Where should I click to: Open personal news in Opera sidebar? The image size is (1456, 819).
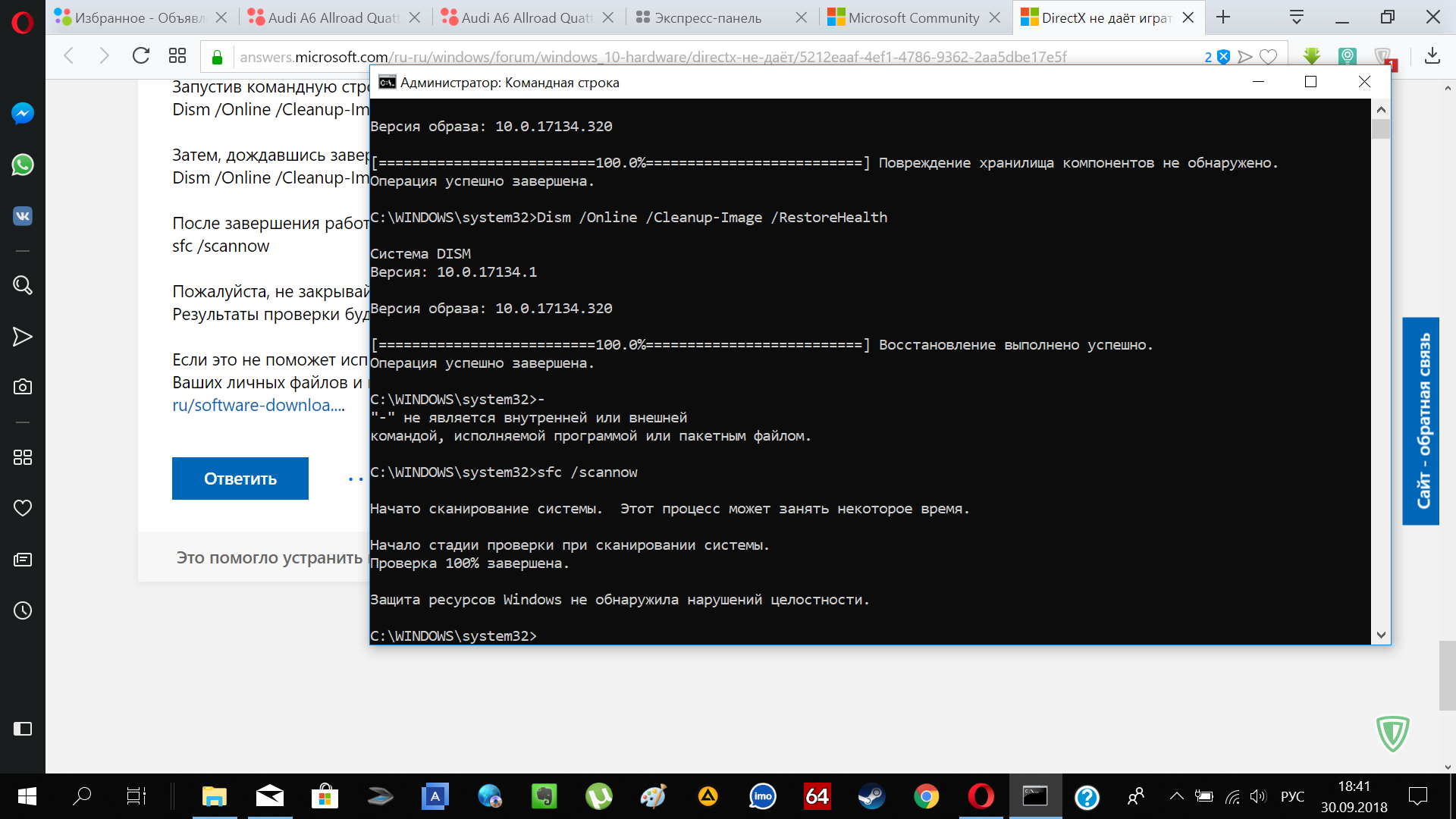pyautogui.click(x=23, y=560)
